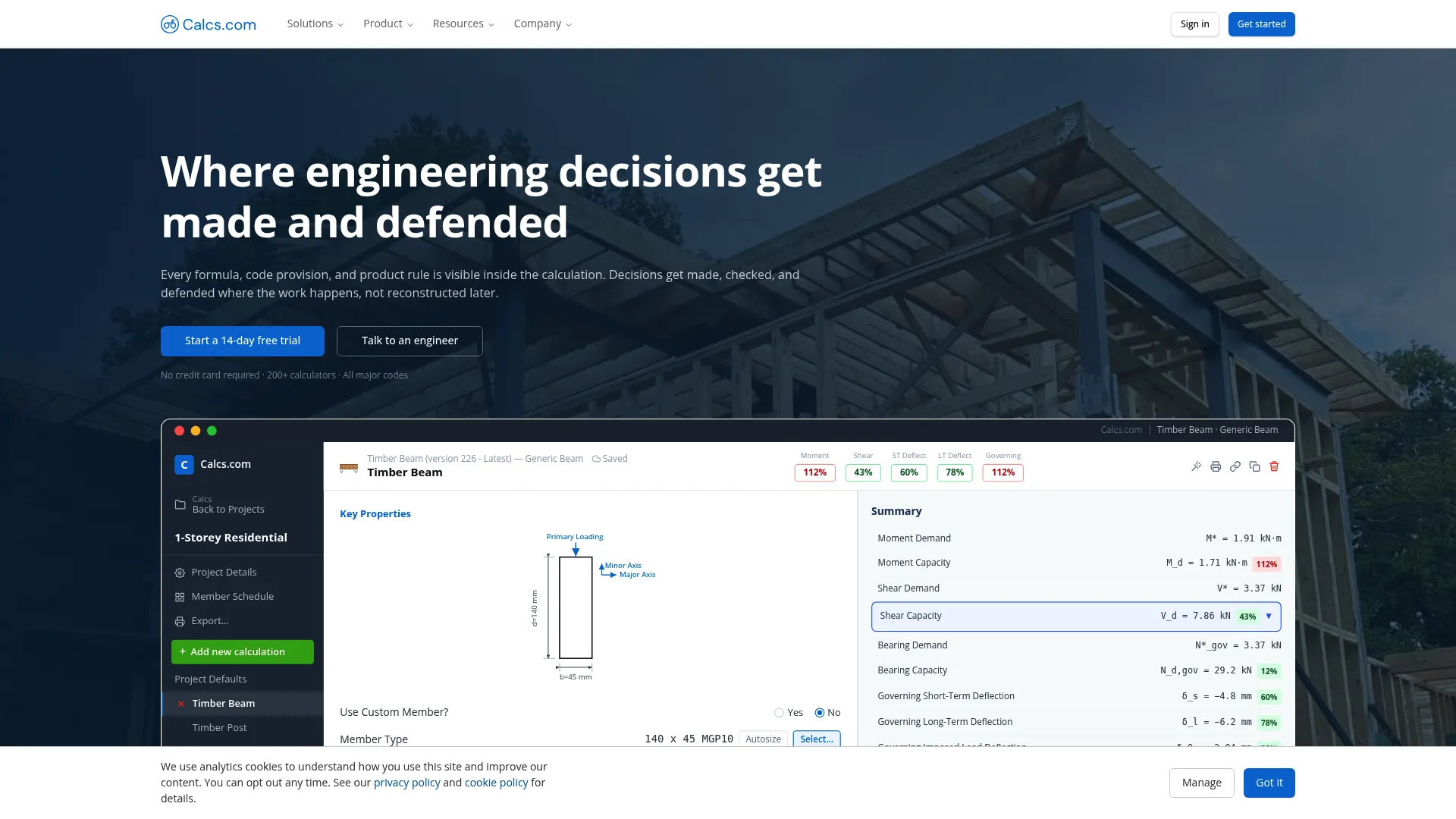Expand the Shear Capacity row arrow

click(1269, 617)
